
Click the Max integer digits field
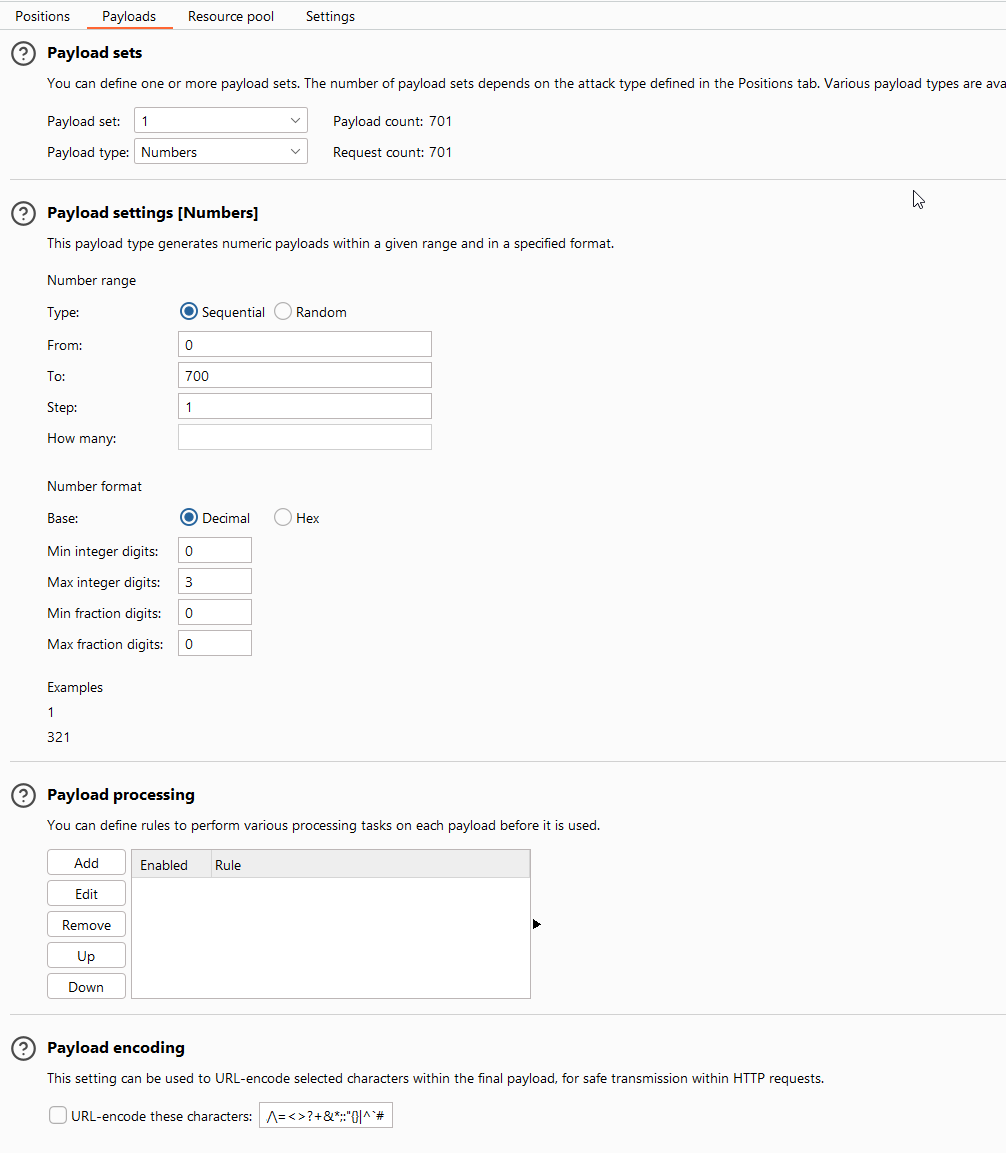click(214, 582)
